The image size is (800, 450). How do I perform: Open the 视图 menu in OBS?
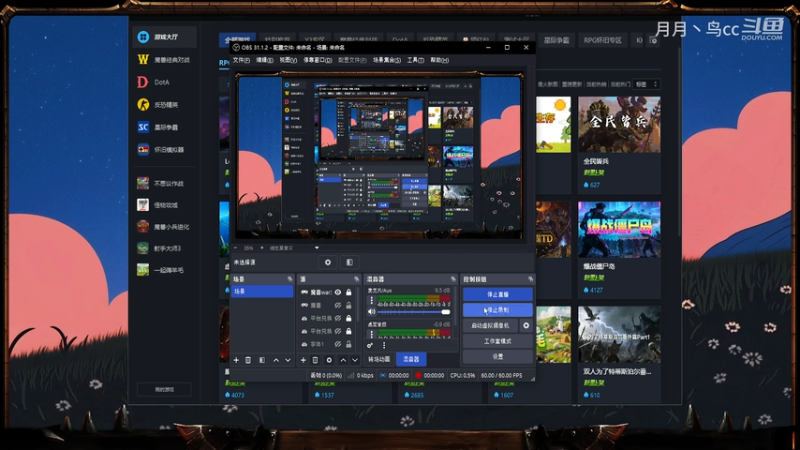coord(288,60)
